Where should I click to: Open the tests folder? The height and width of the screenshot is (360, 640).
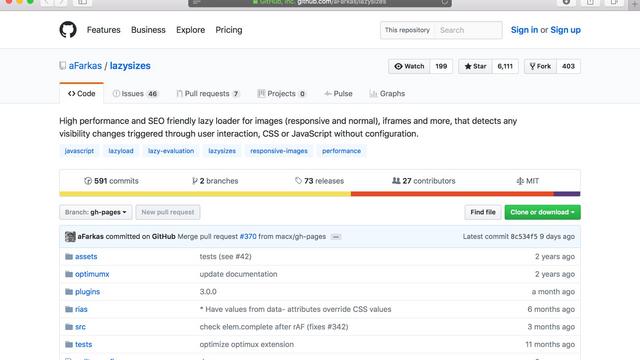tap(84, 344)
